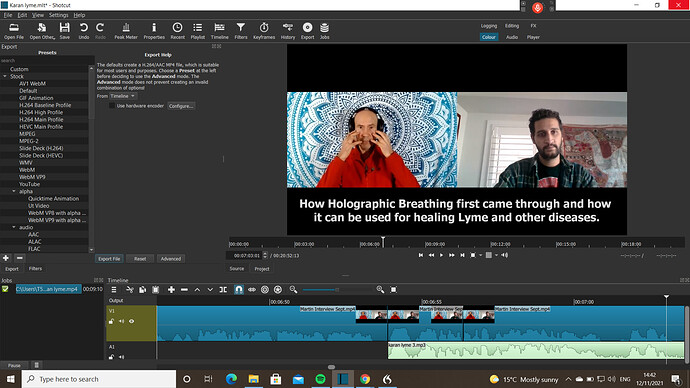Open File toolbar icon

pyautogui.click(x=14, y=31)
